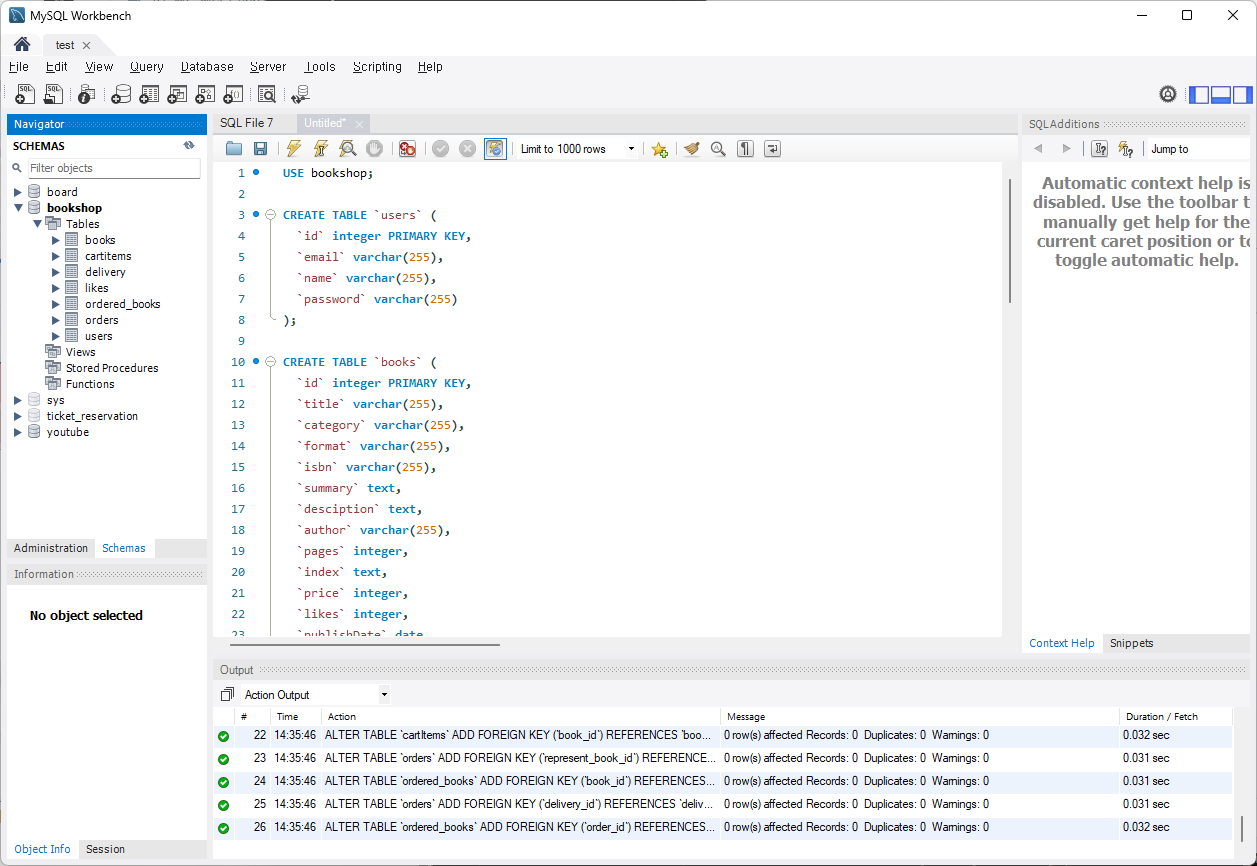The height and width of the screenshot is (866, 1257).
Task: Open inspector for selected object icon
Action: point(87,94)
